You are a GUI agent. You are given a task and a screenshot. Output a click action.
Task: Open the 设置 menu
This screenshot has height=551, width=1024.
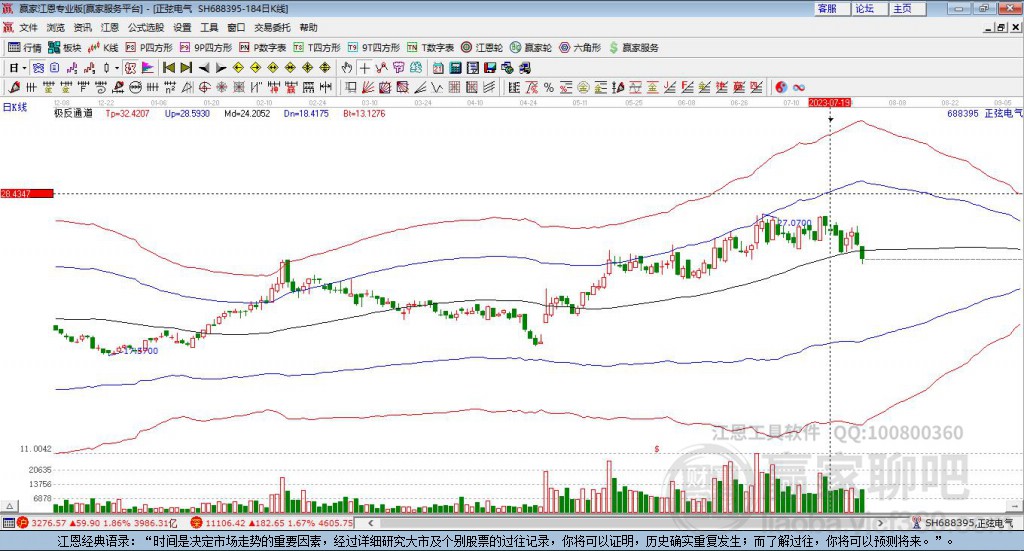tap(182, 27)
